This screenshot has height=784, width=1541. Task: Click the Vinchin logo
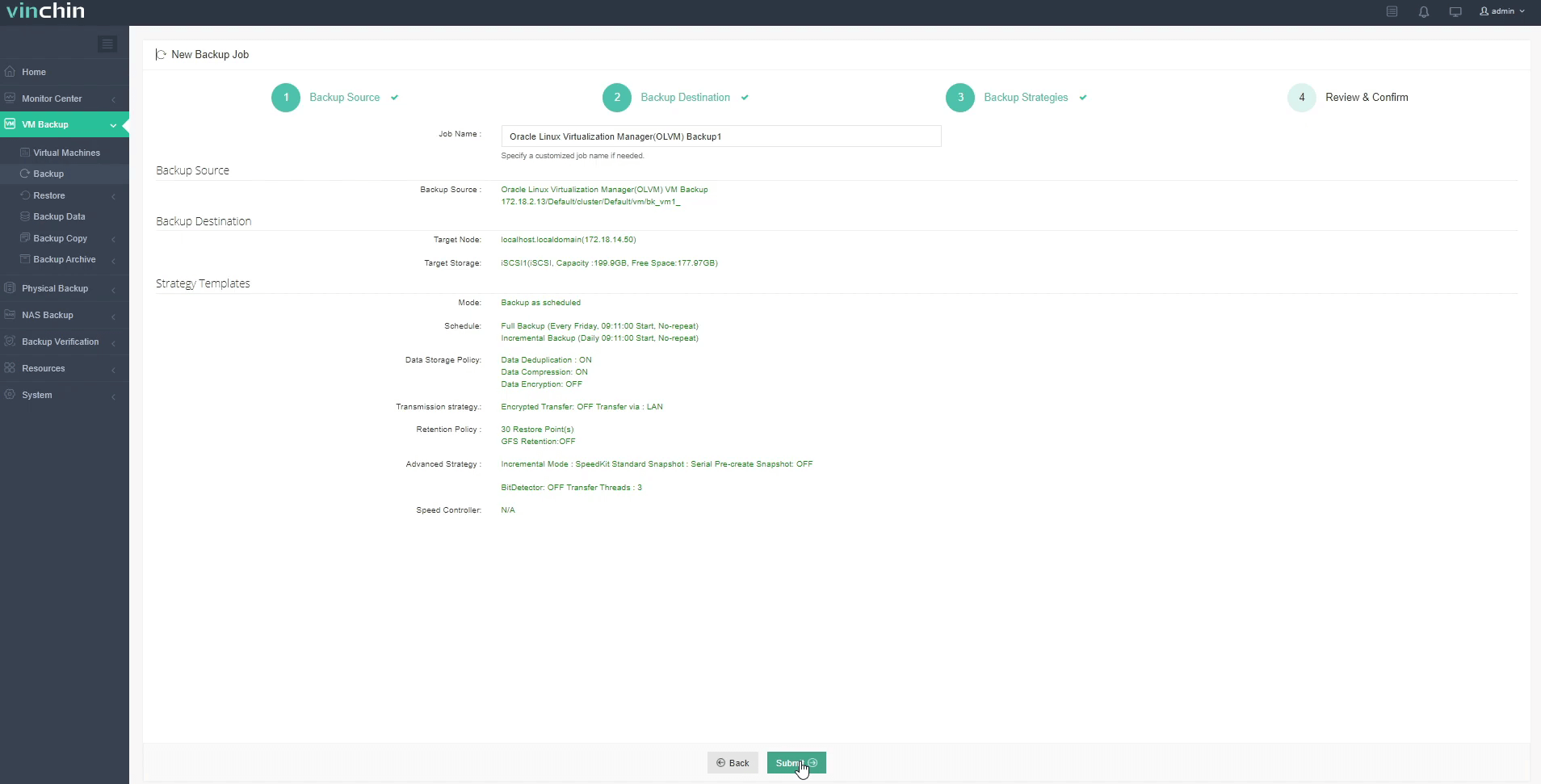tap(45, 11)
